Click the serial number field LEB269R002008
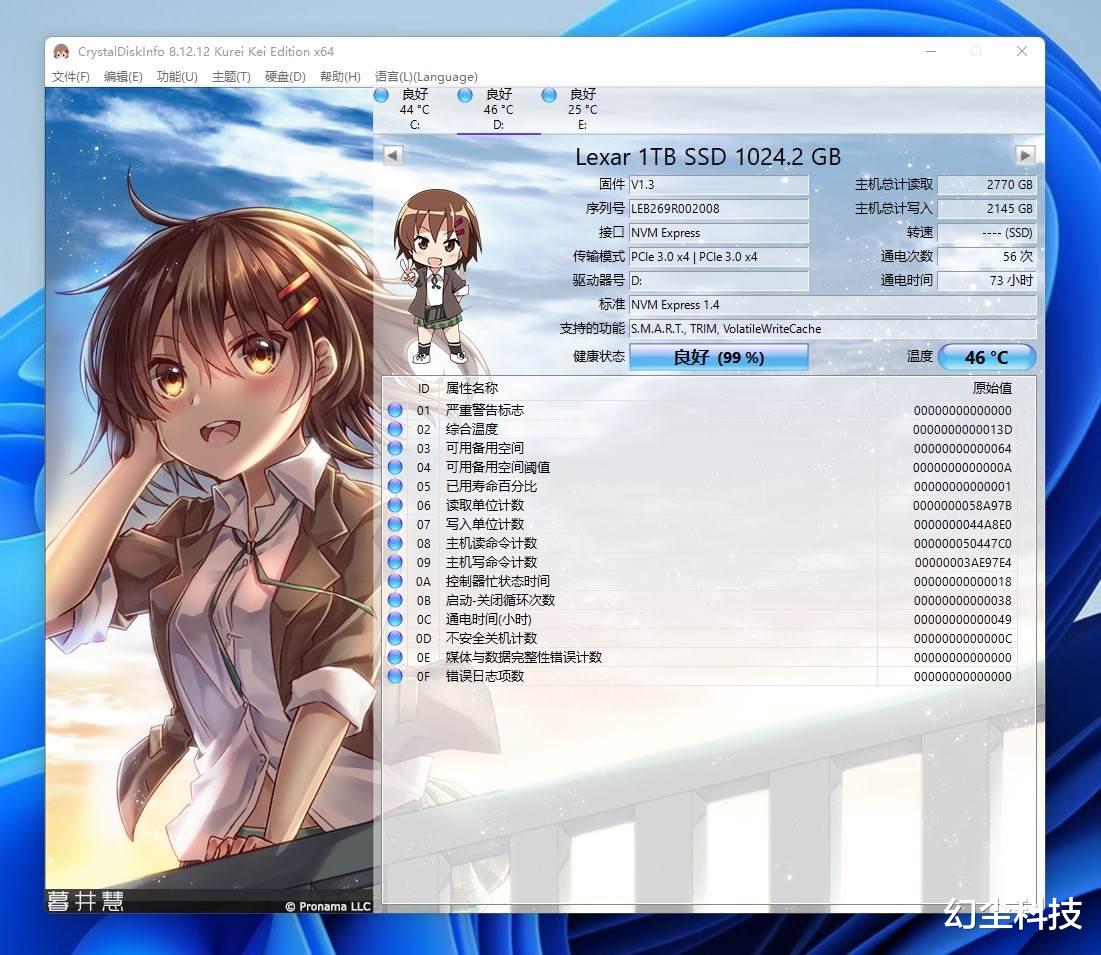This screenshot has width=1101, height=955. 718,209
